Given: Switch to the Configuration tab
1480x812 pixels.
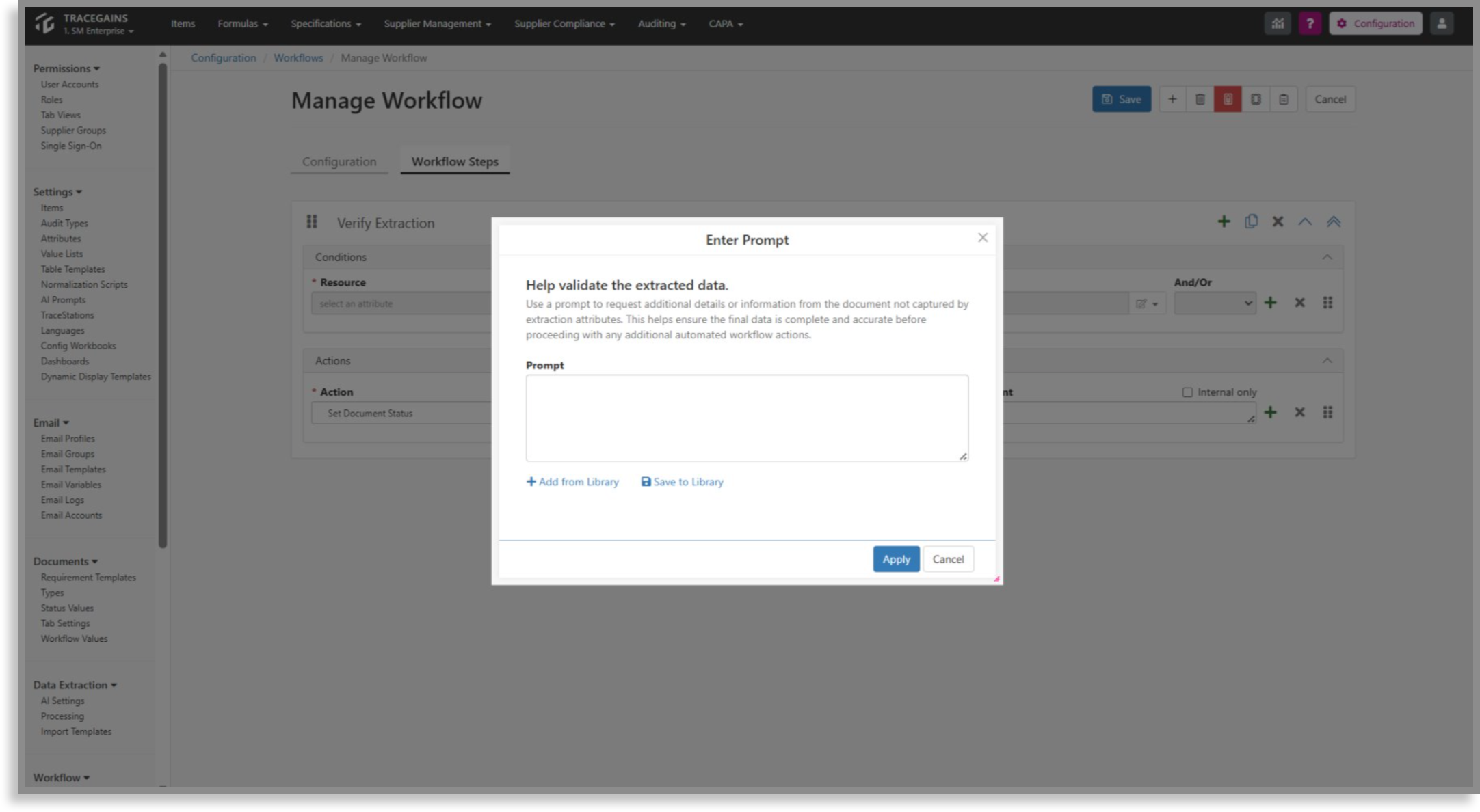Looking at the screenshot, I should pos(339,161).
